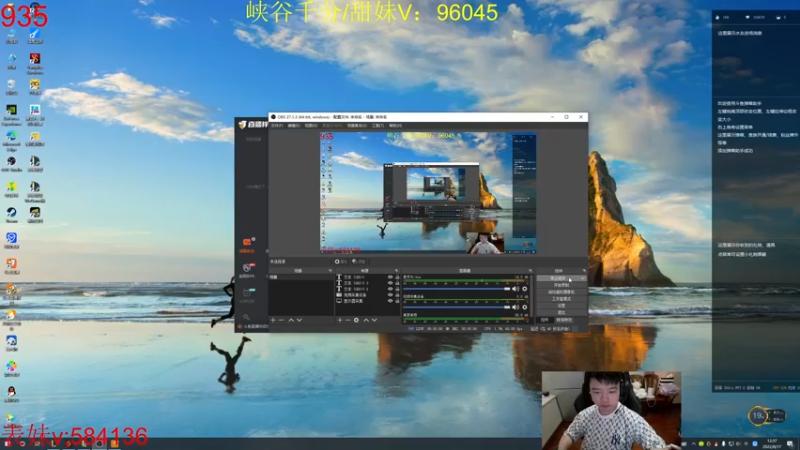Open the OBS Studio desktop shortcut
The width and height of the screenshot is (800, 450).
(x=11, y=163)
